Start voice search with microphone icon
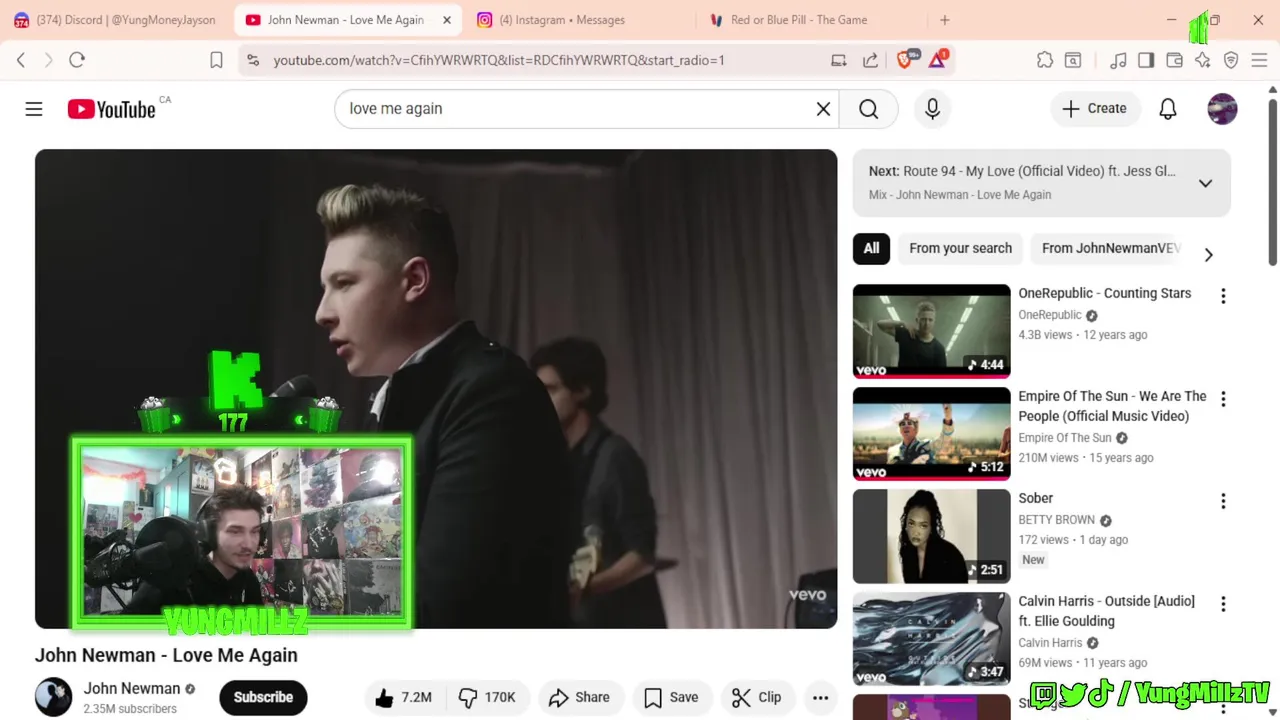This screenshot has width=1280, height=720. [932, 109]
